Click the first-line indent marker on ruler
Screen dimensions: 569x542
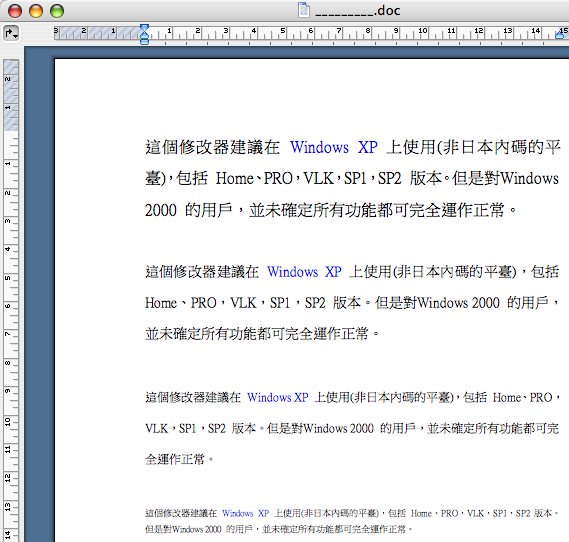[x=144, y=28]
